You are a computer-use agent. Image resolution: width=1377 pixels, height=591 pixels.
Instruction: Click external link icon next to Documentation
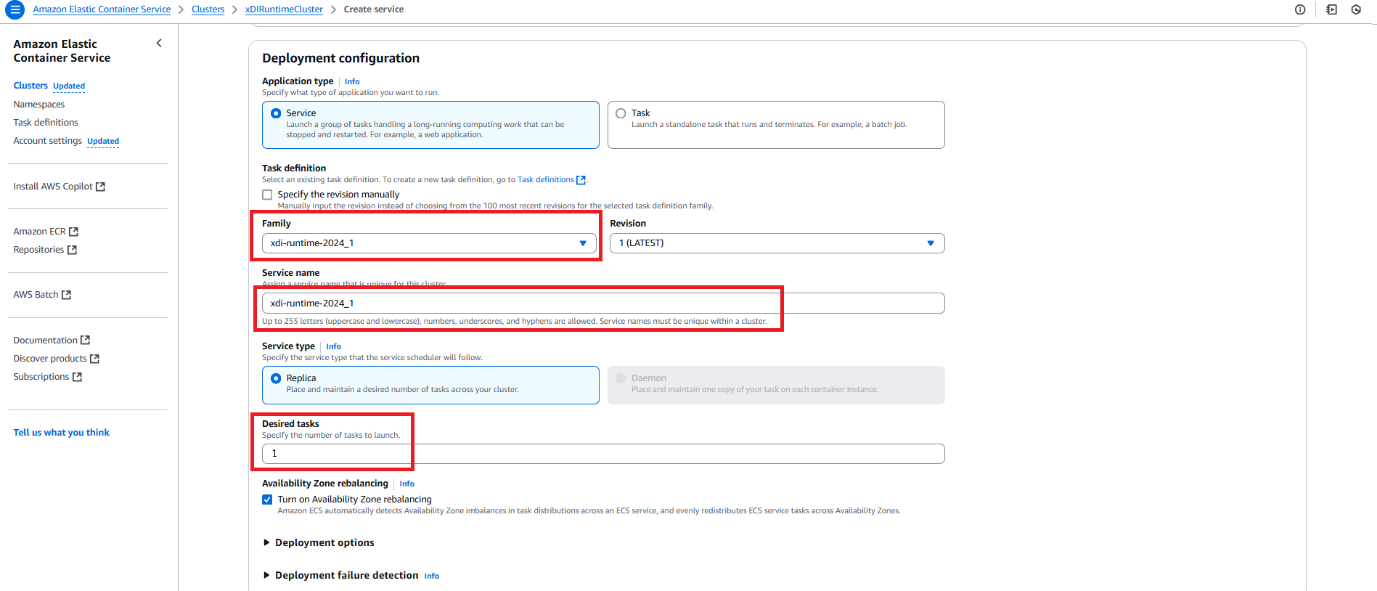coord(85,341)
